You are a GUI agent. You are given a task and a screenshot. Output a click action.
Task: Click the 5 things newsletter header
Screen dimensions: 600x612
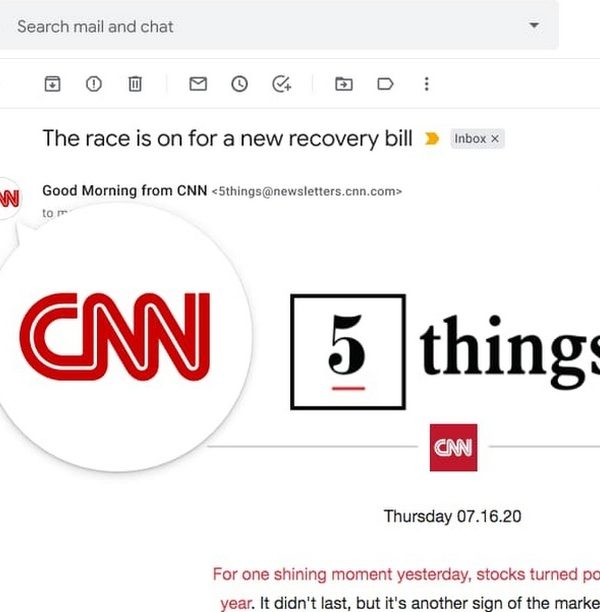(x=445, y=351)
